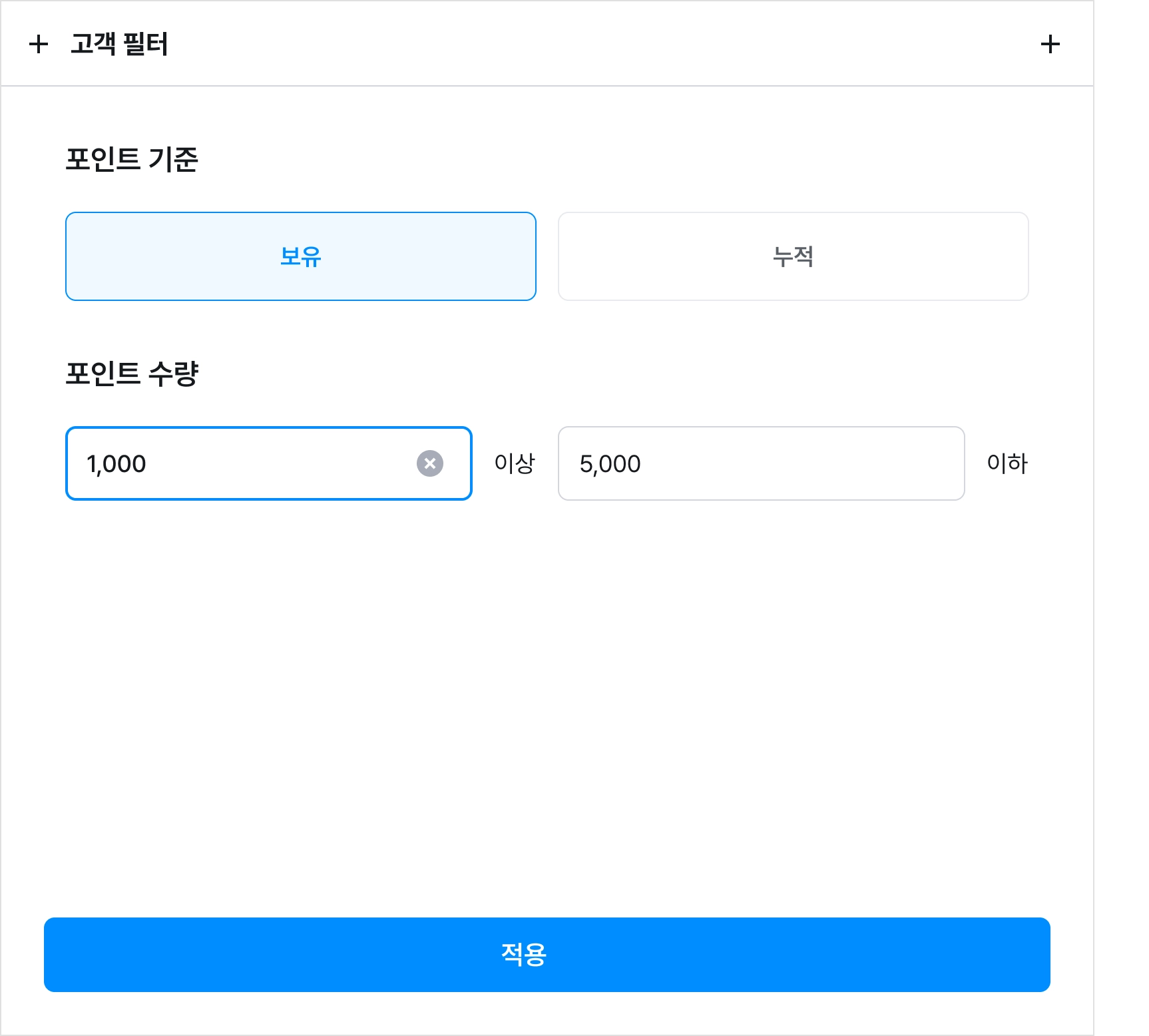Click the 5,000 value text

610,464
